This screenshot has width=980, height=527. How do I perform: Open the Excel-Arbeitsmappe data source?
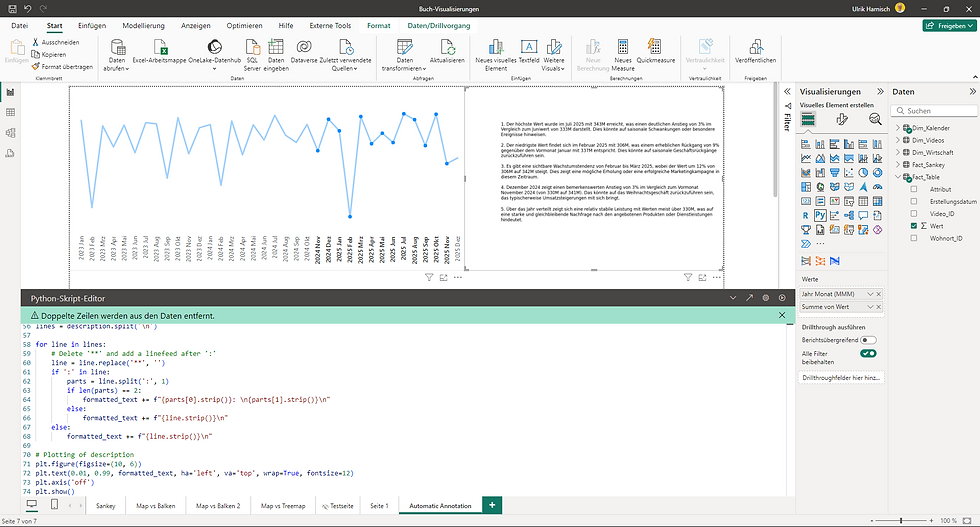tap(160, 53)
